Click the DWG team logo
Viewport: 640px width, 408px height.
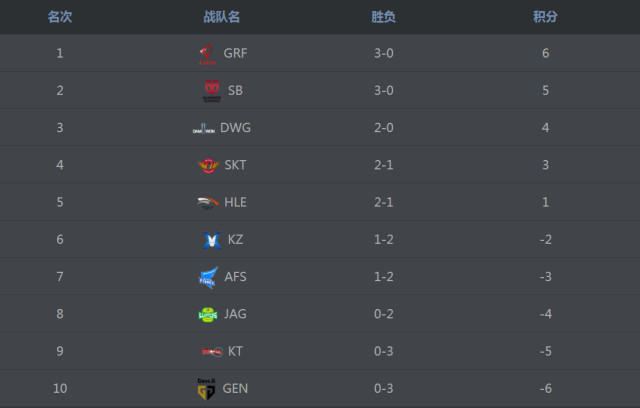[203, 128]
